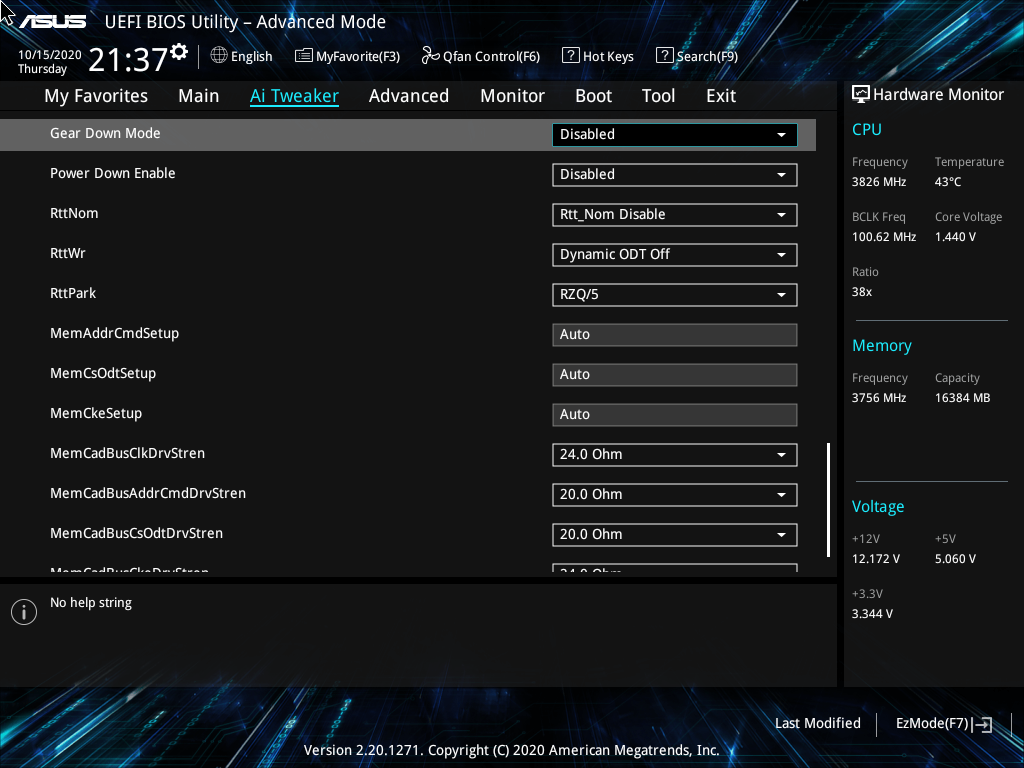This screenshot has height=768, width=1024.
Task: Click the 21:37 clock time
Action: (128, 59)
